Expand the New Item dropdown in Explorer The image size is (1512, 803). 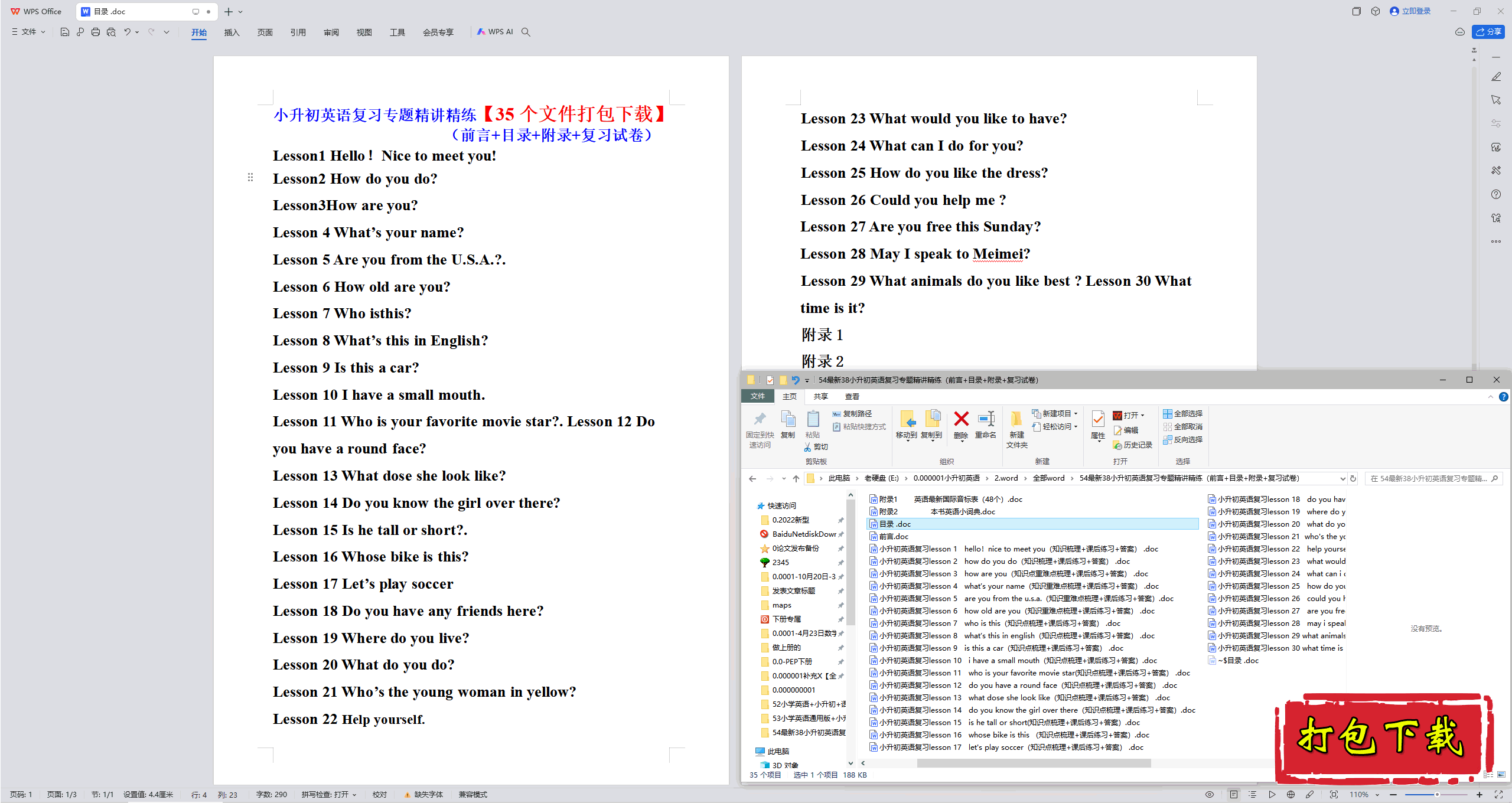pyautogui.click(x=1076, y=413)
